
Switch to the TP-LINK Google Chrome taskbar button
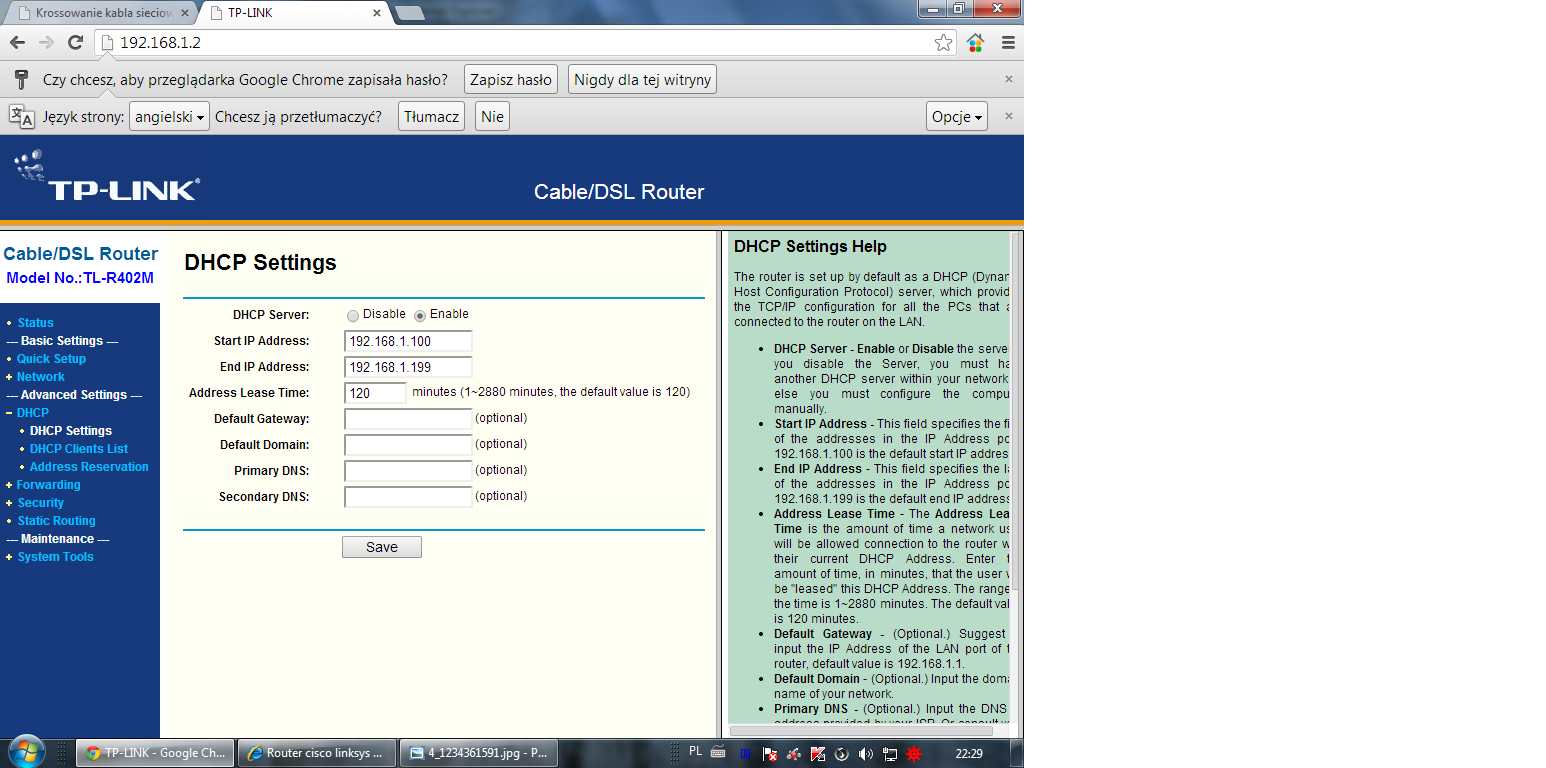point(156,753)
